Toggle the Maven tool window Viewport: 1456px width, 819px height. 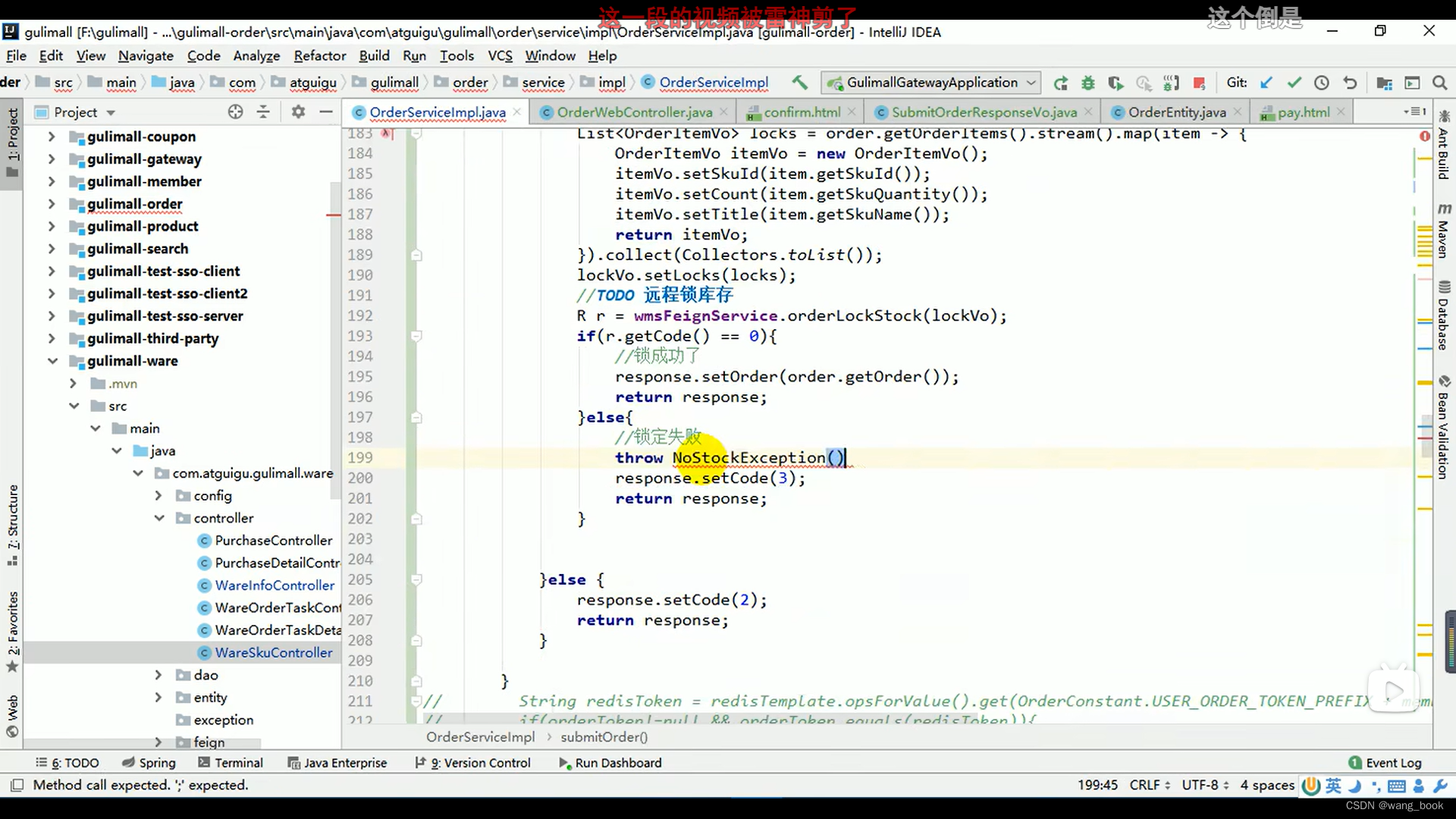[x=1443, y=231]
